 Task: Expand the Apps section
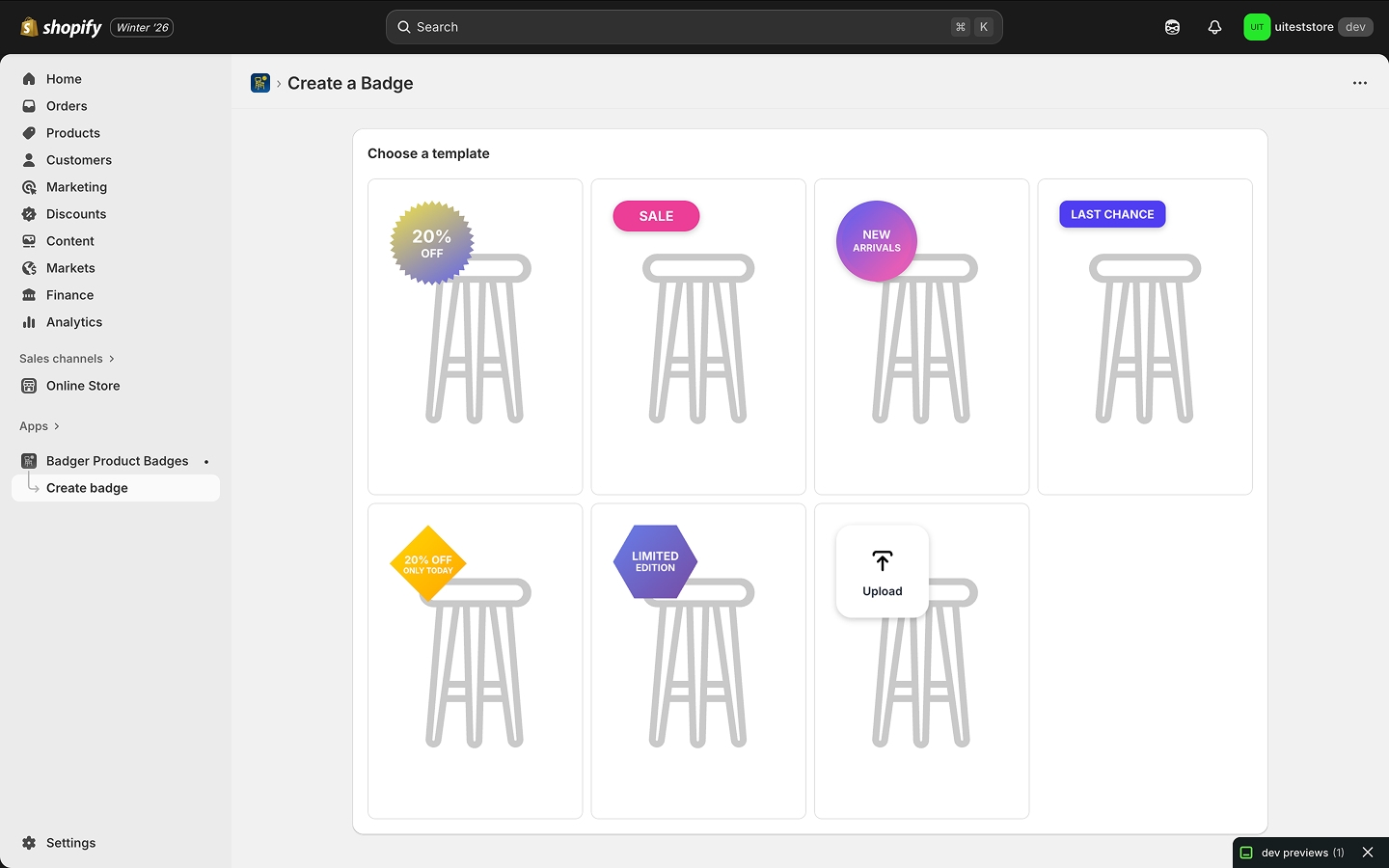click(40, 426)
